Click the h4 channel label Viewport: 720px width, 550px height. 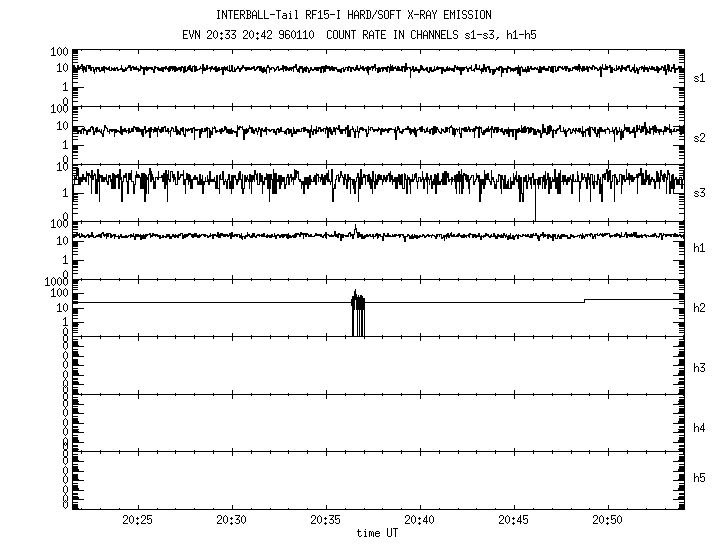[x=700, y=428]
